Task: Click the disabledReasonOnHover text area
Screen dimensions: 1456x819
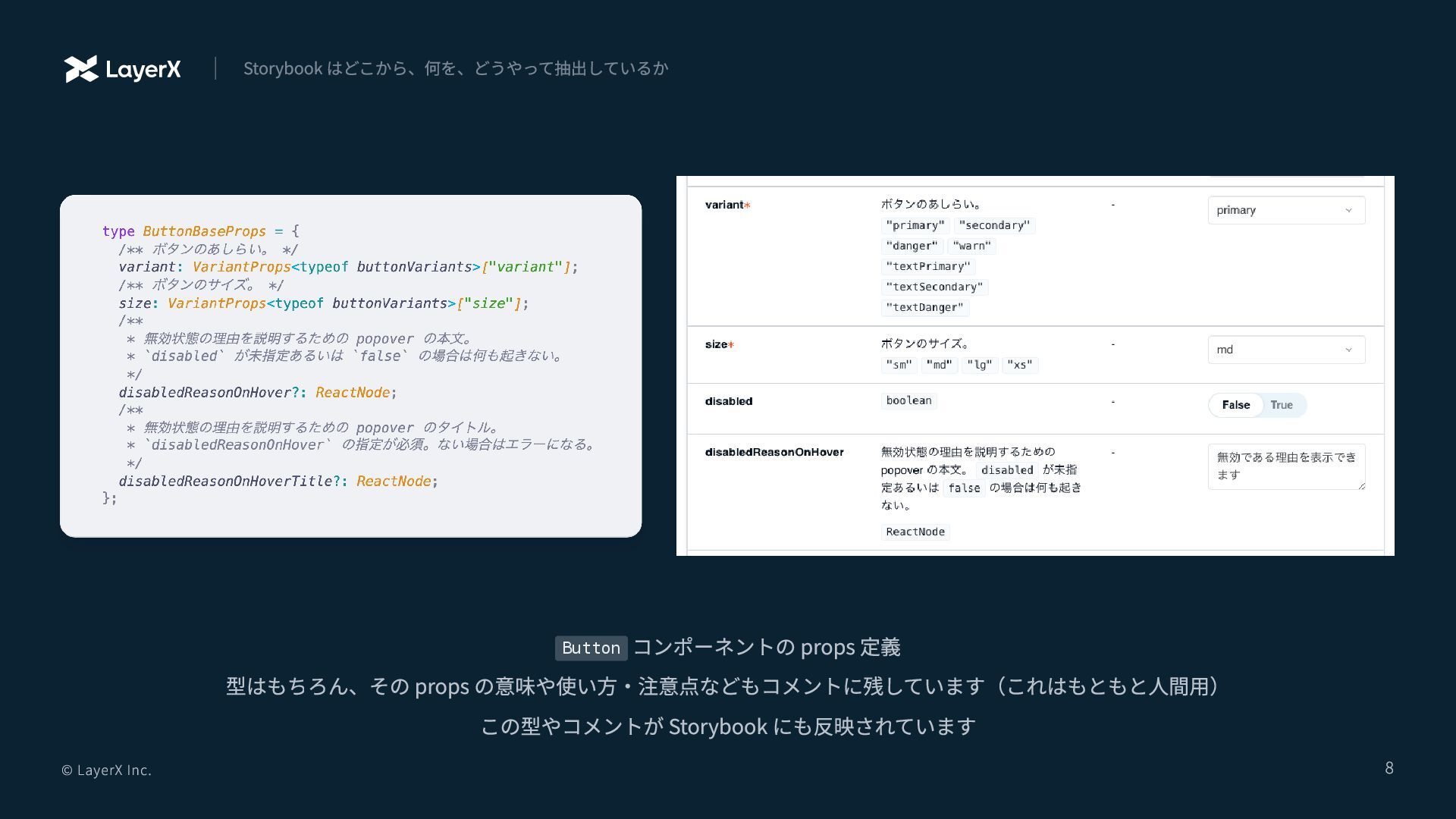Action: coord(1285,466)
